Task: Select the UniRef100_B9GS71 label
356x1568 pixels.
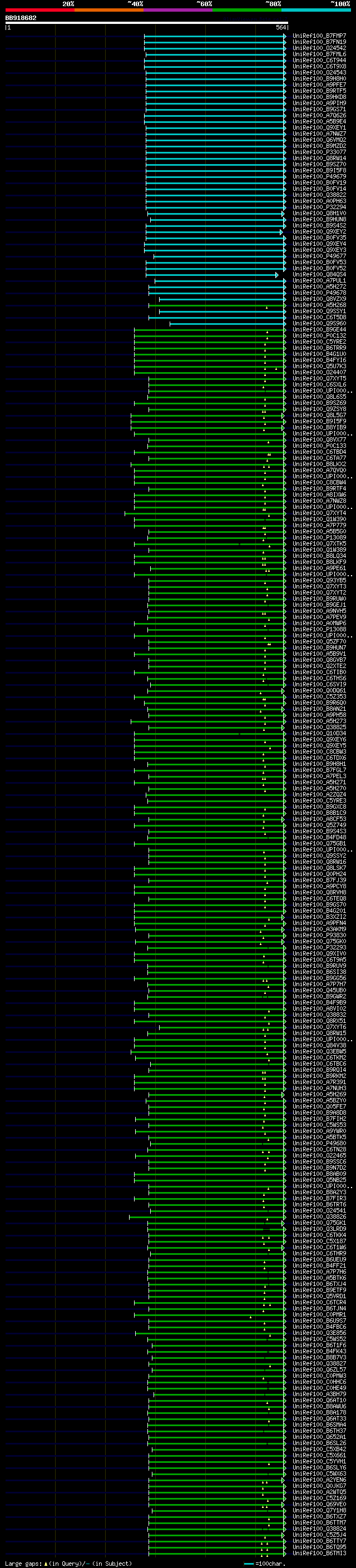Action: (319, 110)
